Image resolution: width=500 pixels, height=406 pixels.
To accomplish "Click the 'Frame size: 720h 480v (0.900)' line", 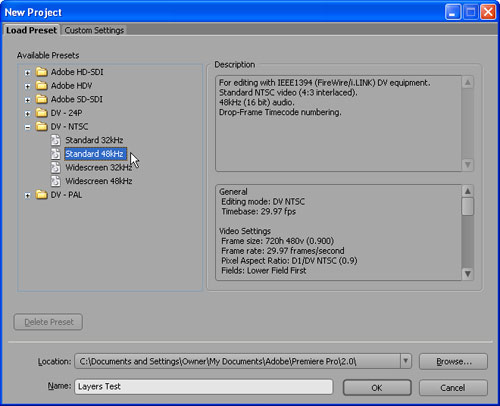I will (x=278, y=241).
